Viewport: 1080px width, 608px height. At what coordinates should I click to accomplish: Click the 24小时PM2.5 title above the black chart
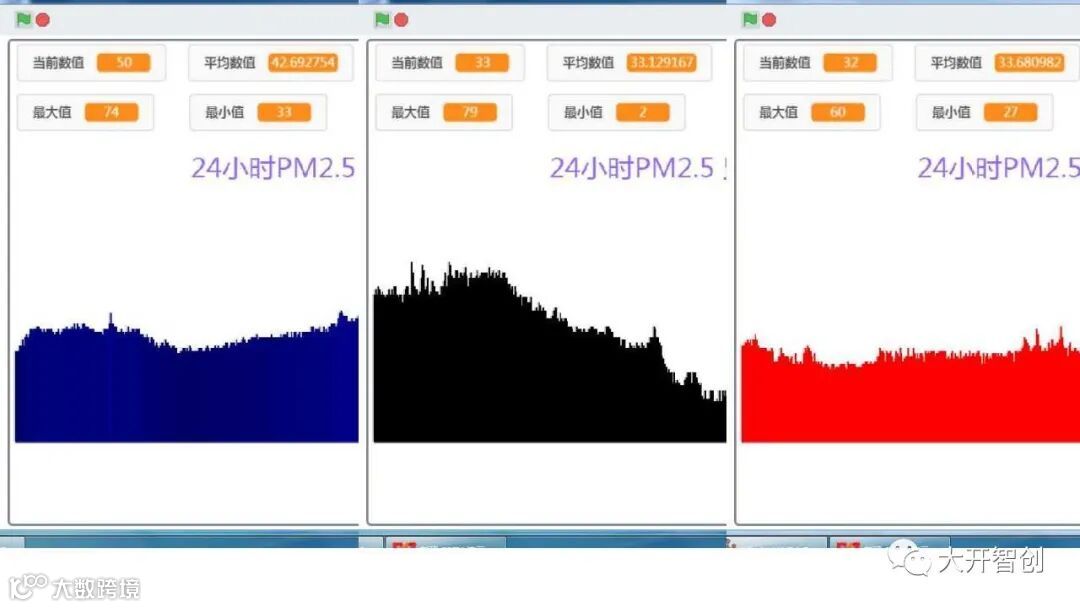click(632, 168)
